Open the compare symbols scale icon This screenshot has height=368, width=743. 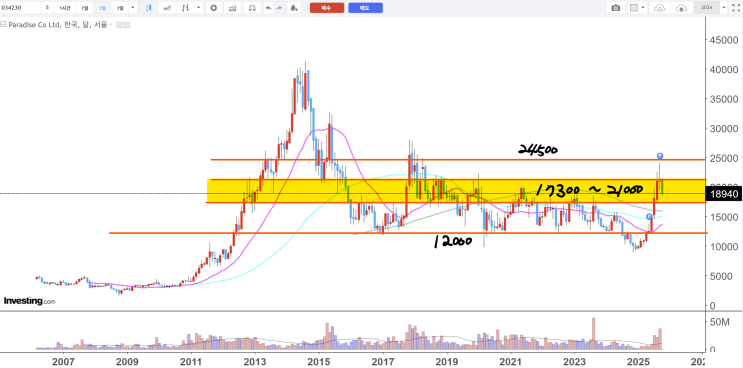tap(253, 8)
